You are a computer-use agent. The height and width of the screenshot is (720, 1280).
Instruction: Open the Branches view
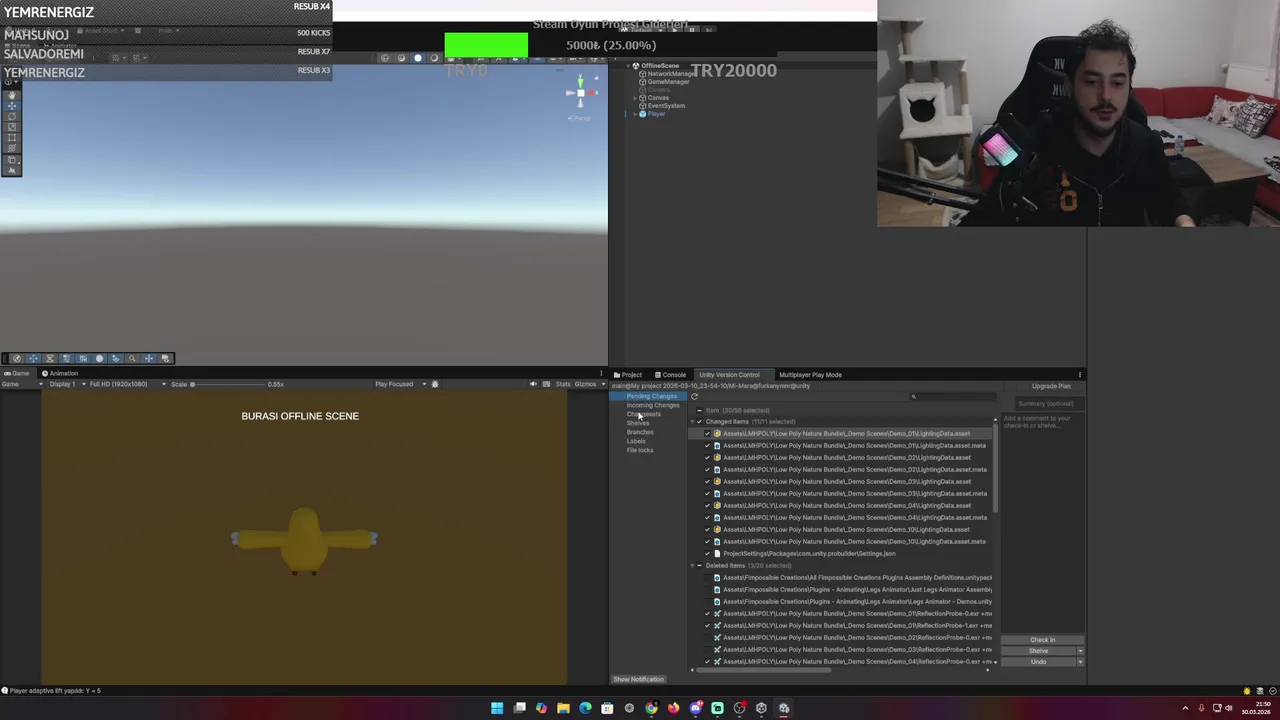tap(640, 432)
